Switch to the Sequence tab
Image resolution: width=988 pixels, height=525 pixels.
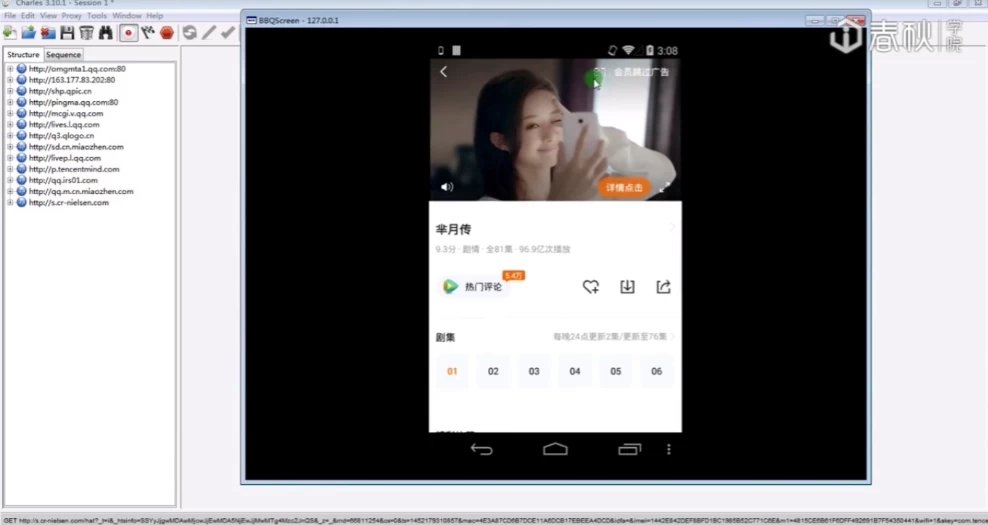pos(63,55)
